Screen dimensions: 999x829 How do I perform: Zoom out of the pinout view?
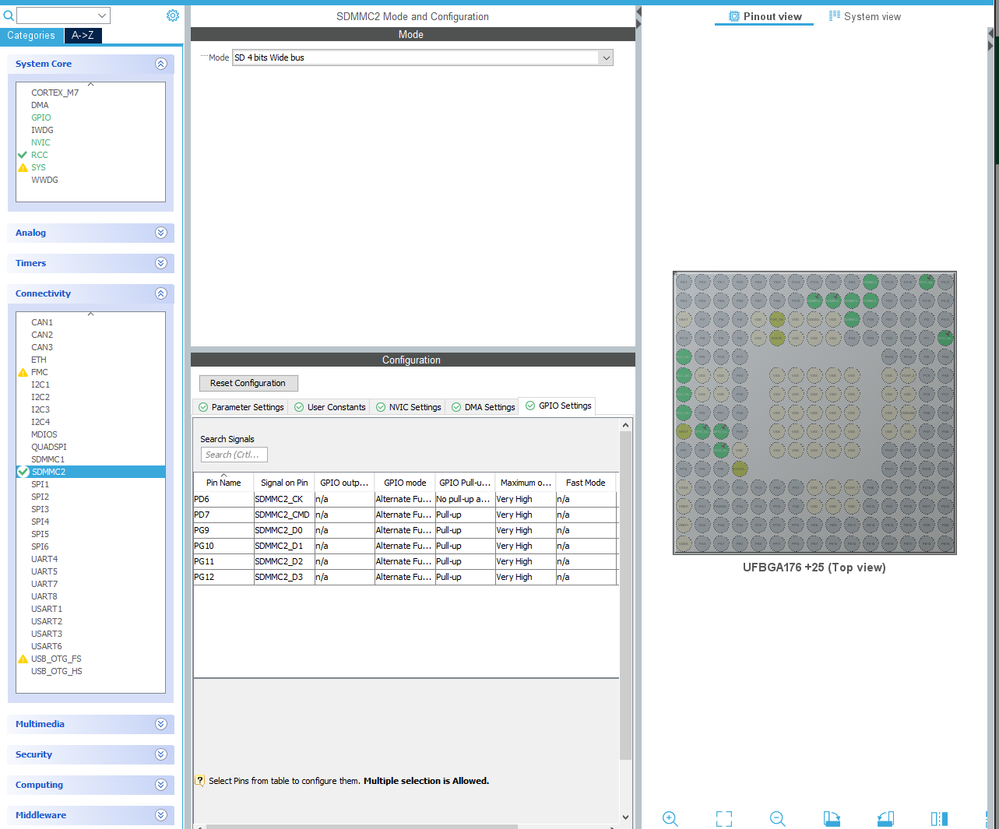[x=777, y=818]
